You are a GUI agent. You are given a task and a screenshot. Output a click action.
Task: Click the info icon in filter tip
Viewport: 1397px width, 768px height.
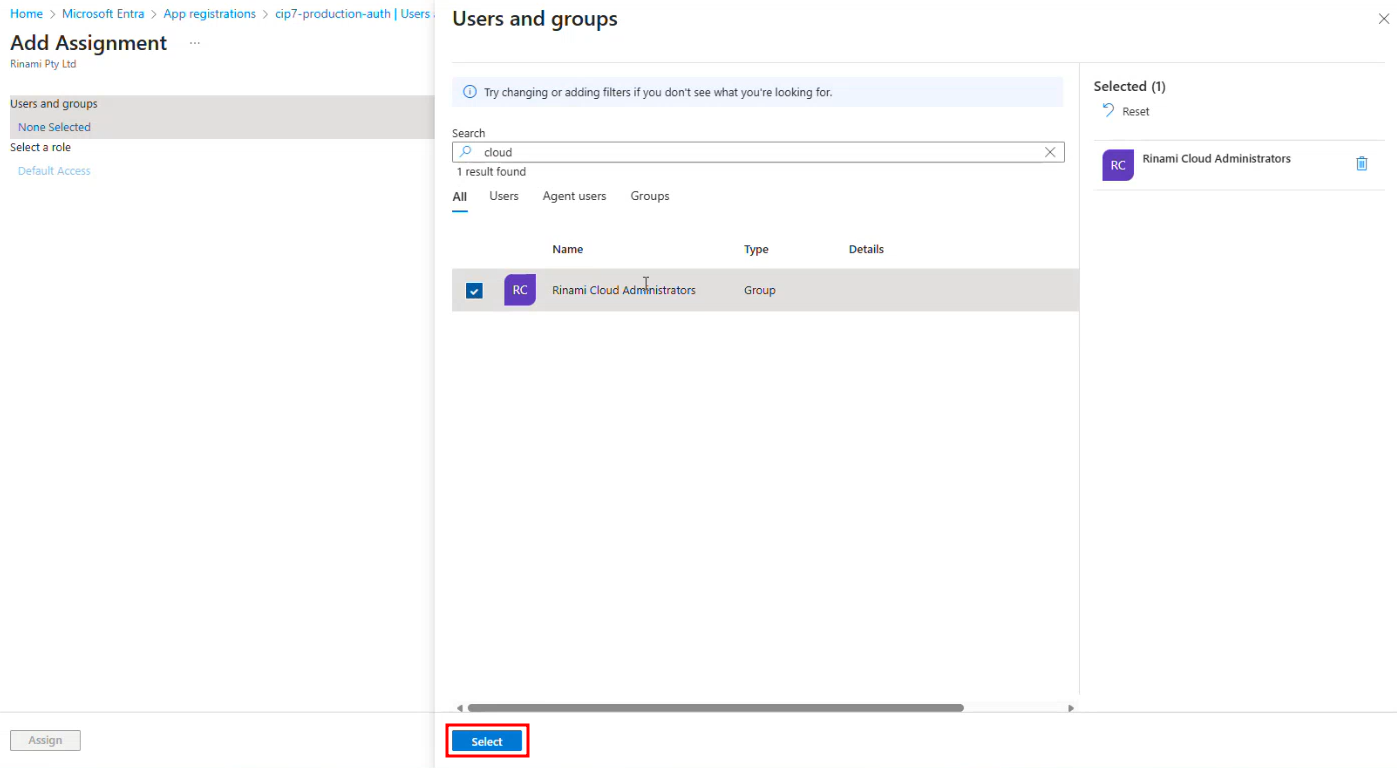pos(470,92)
